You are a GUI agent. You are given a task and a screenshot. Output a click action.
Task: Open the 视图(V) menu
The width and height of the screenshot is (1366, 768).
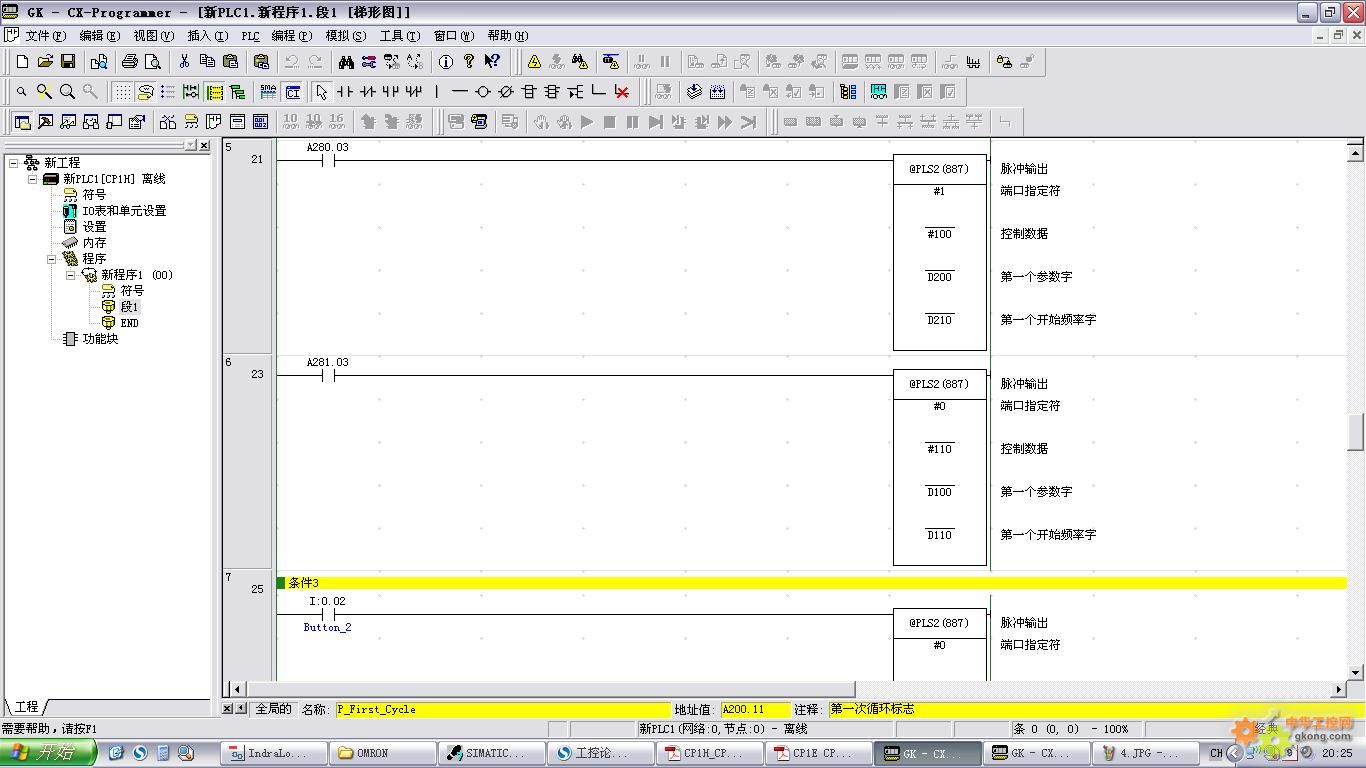[x=153, y=36]
